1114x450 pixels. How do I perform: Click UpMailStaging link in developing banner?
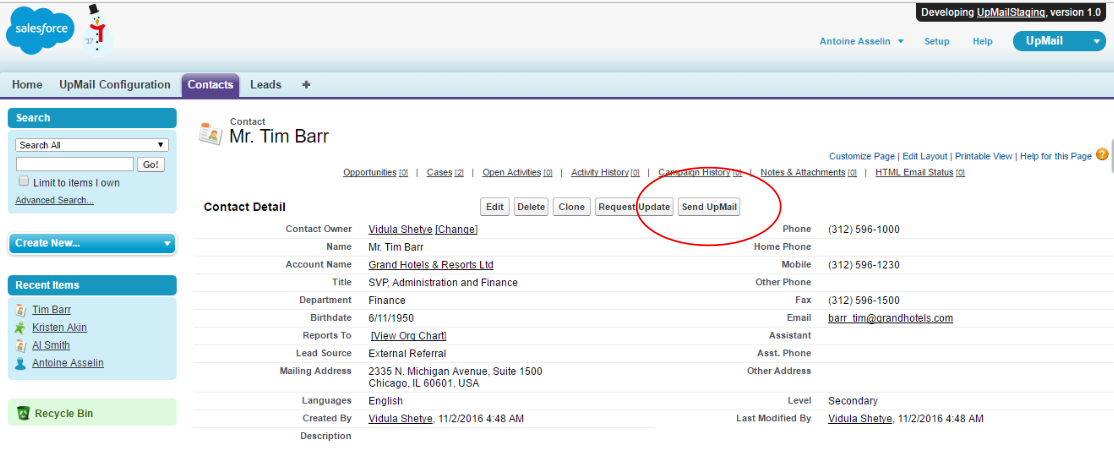pos(1010,12)
